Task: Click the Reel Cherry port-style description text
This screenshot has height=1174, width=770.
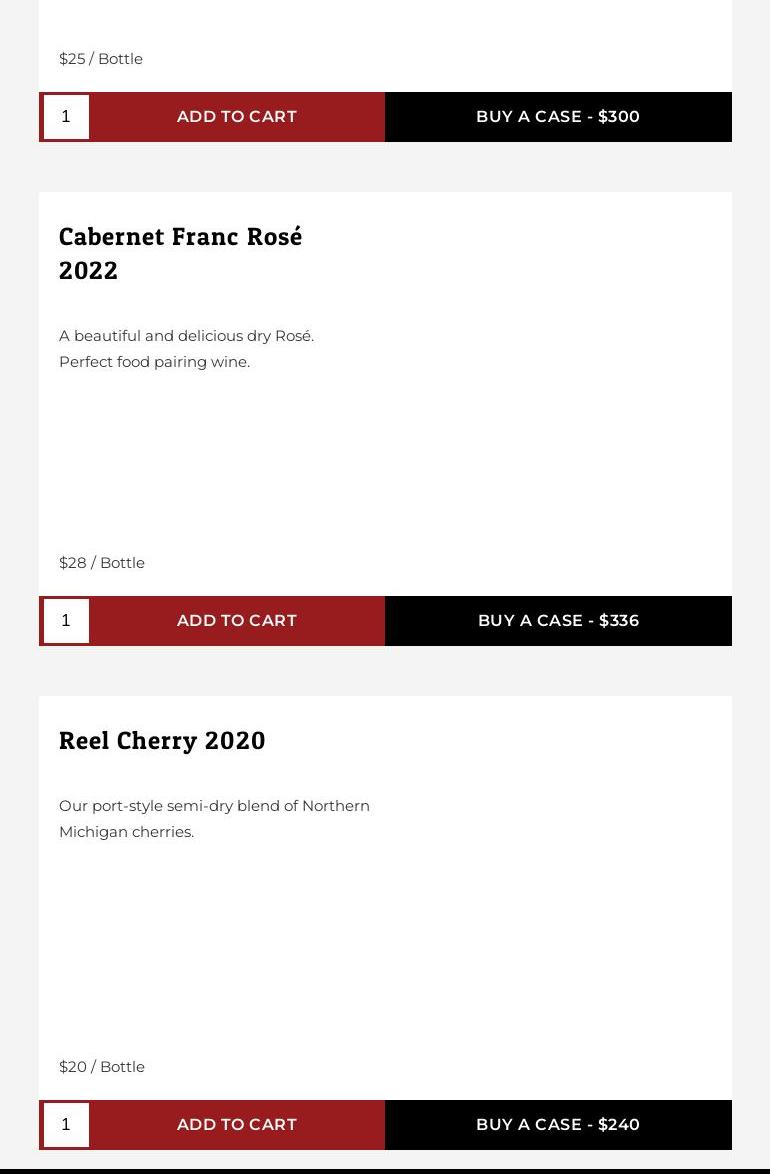Action: click(214, 818)
